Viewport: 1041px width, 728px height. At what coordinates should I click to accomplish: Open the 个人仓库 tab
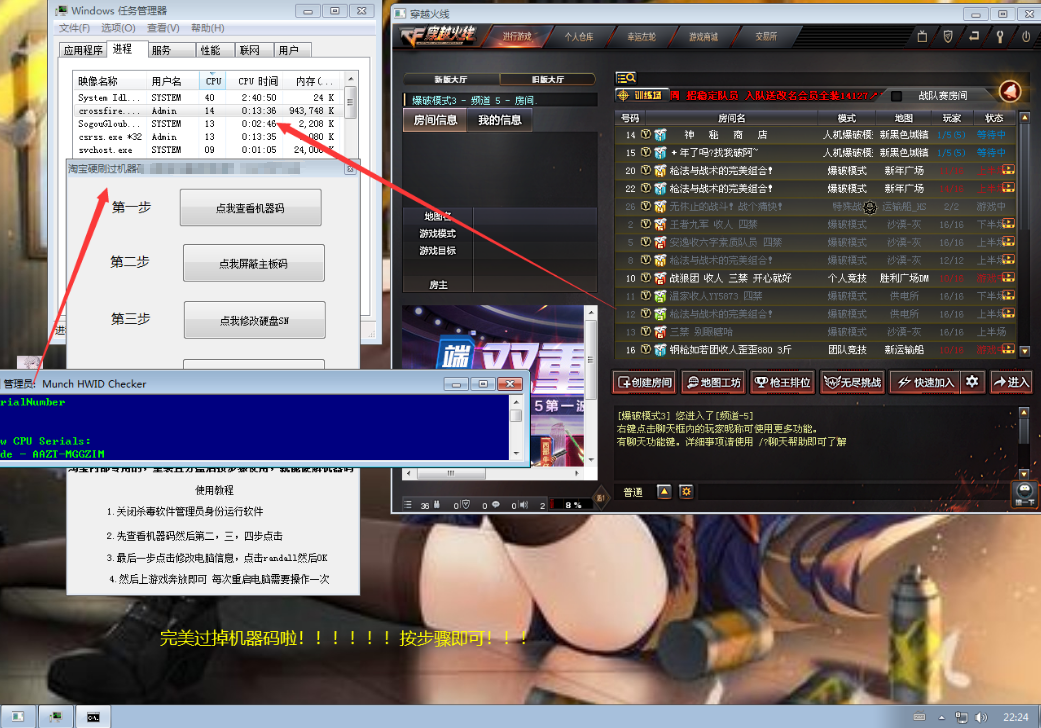pyautogui.click(x=579, y=36)
